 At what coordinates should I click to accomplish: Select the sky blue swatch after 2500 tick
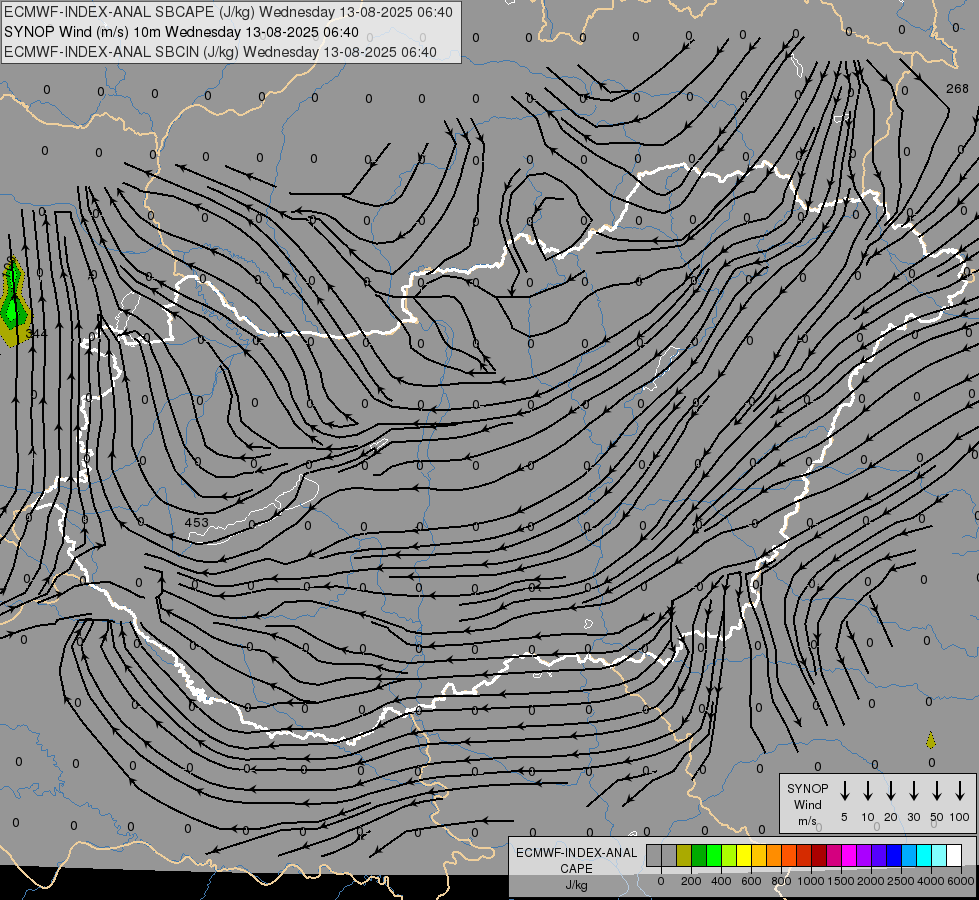[x=909, y=856]
